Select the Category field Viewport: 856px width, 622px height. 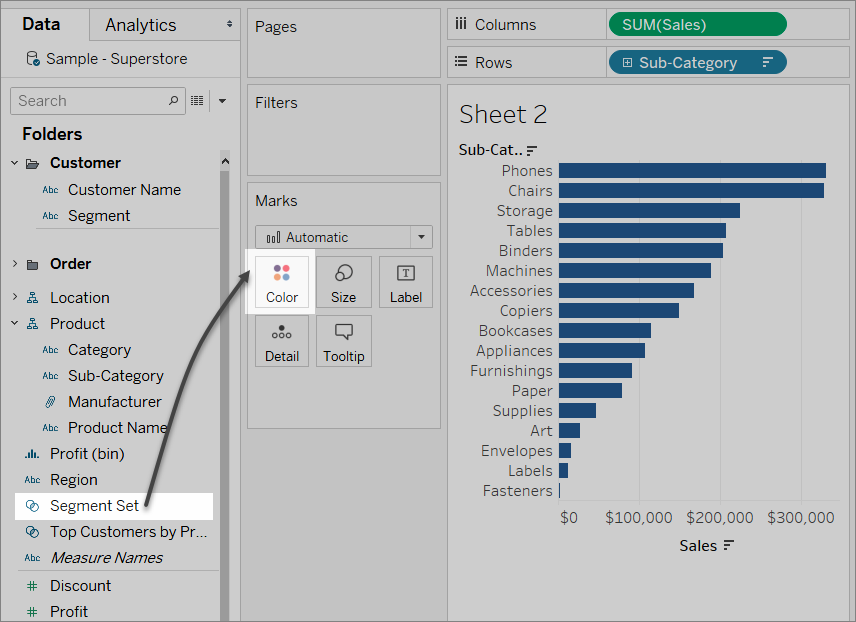[99, 350]
